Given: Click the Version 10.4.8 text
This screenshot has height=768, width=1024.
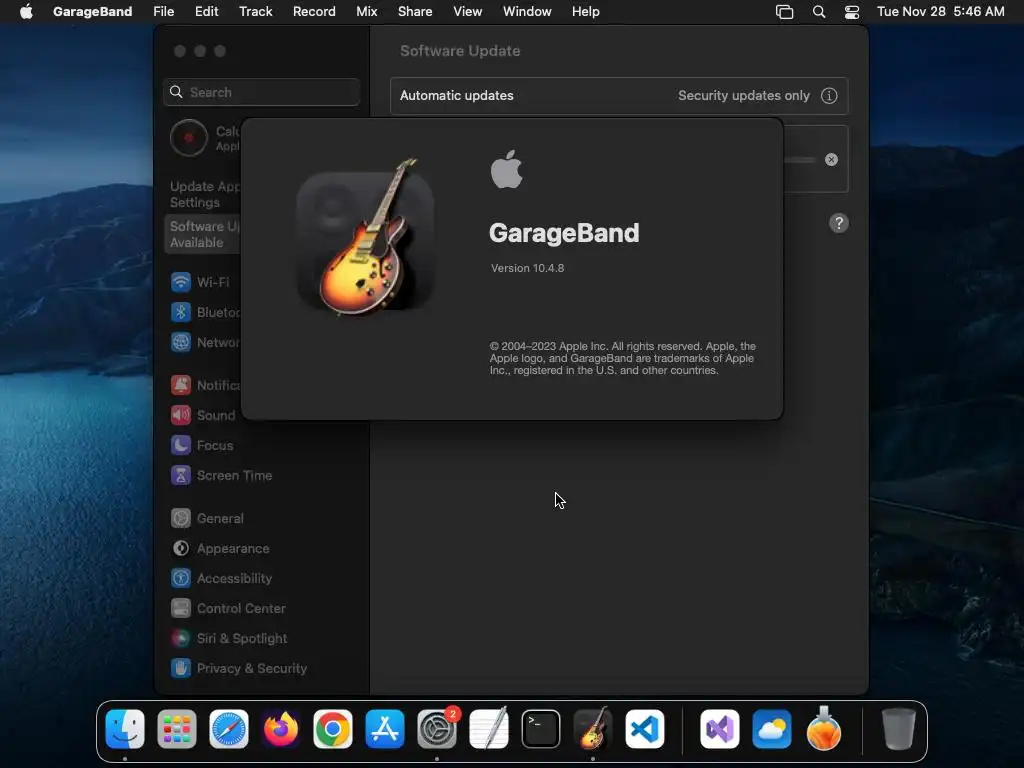Looking at the screenshot, I should (x=527, y=268).
